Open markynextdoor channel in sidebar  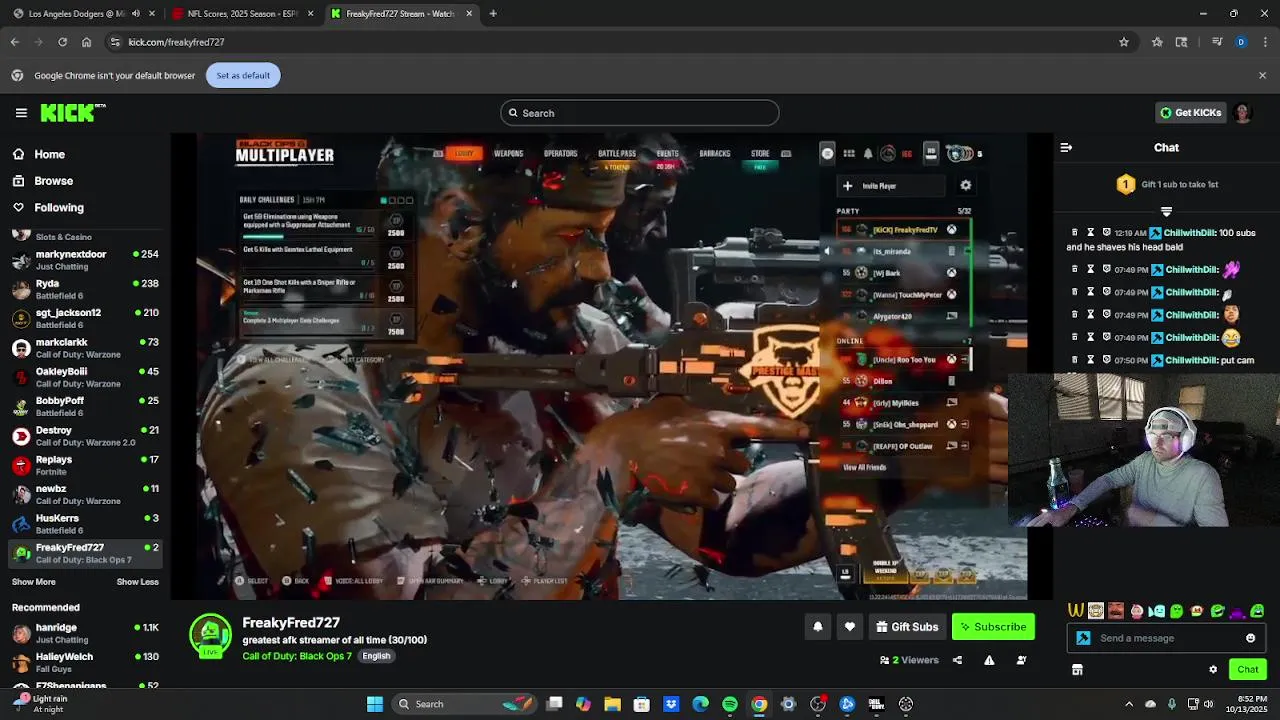85,260
